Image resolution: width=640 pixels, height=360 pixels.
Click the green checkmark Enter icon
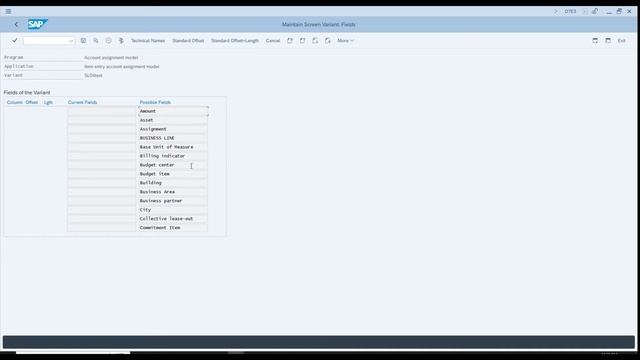coord(15,40)
